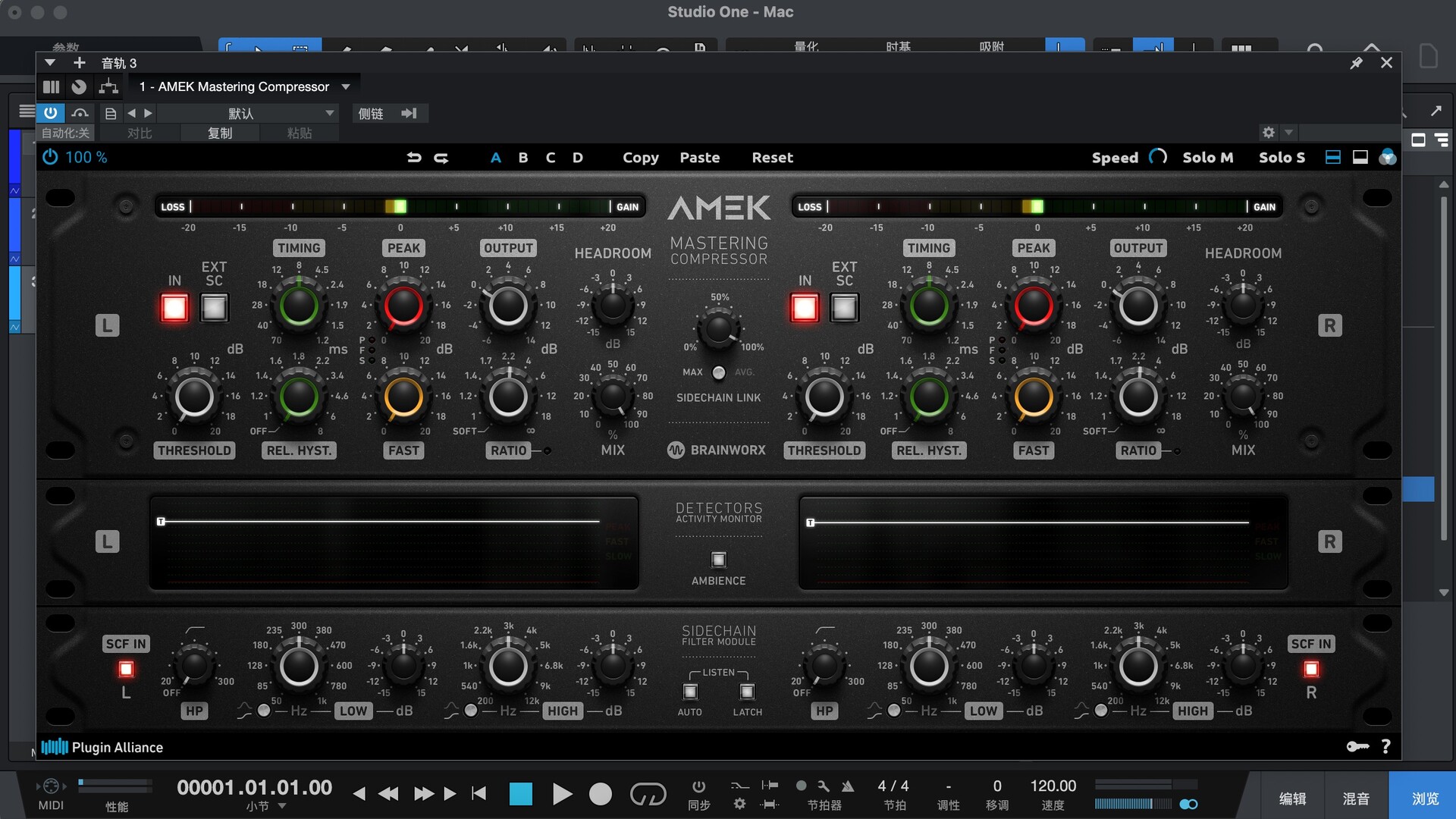Viewport: 1456px width, 819px height.
Task: Open the 浏览 browser tab
Action: coord(1425,799)
